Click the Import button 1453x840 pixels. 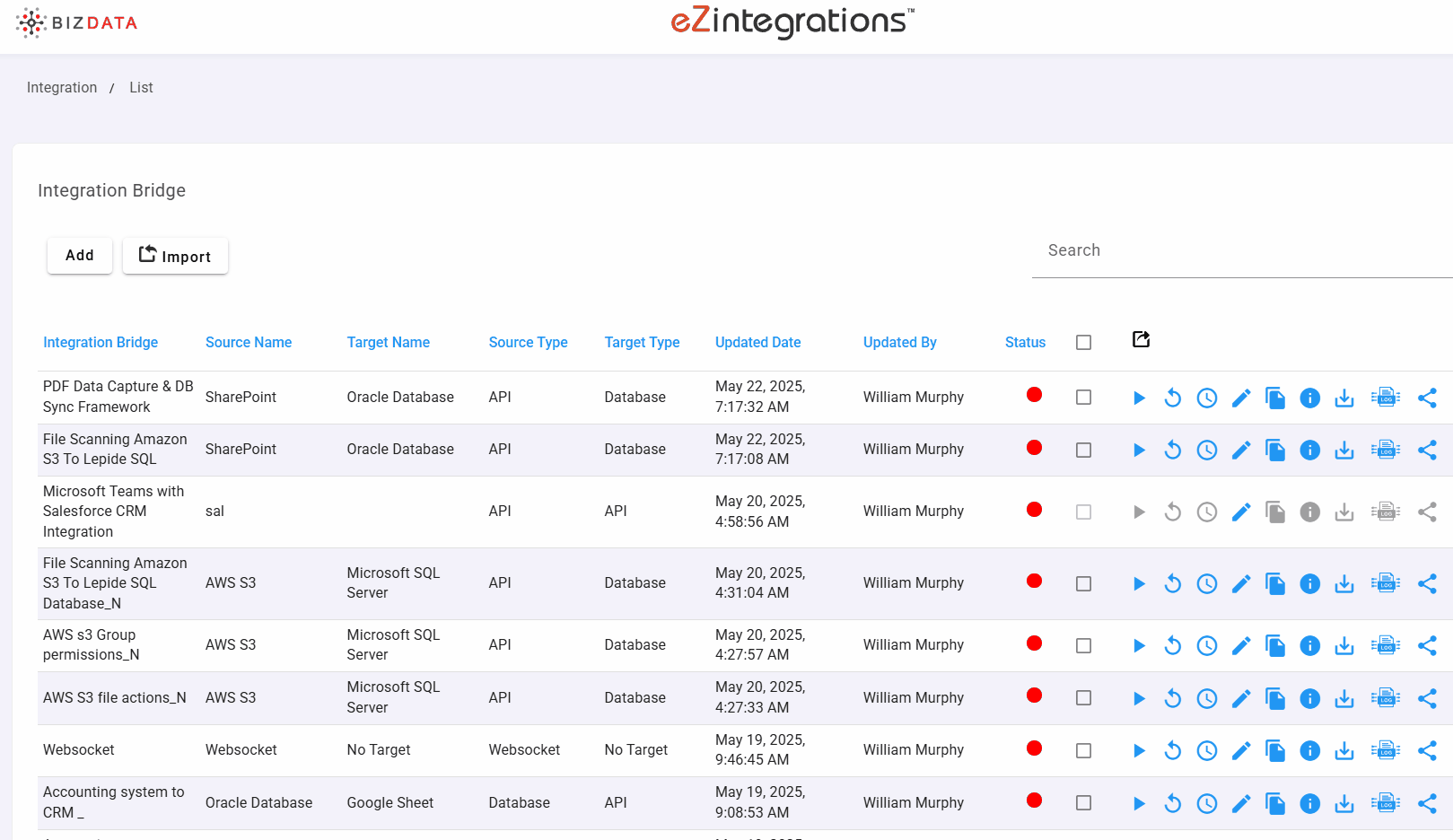[x=175, y=256]
